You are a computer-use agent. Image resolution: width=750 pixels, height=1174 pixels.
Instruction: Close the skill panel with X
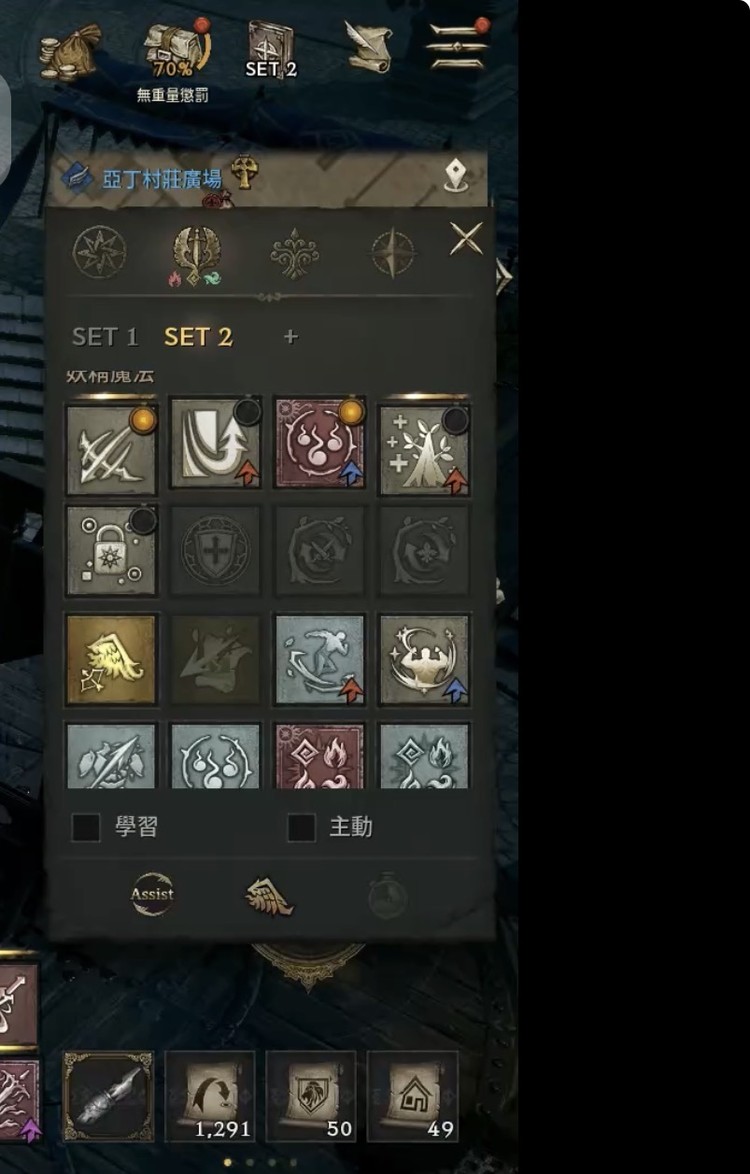[466, 240]
